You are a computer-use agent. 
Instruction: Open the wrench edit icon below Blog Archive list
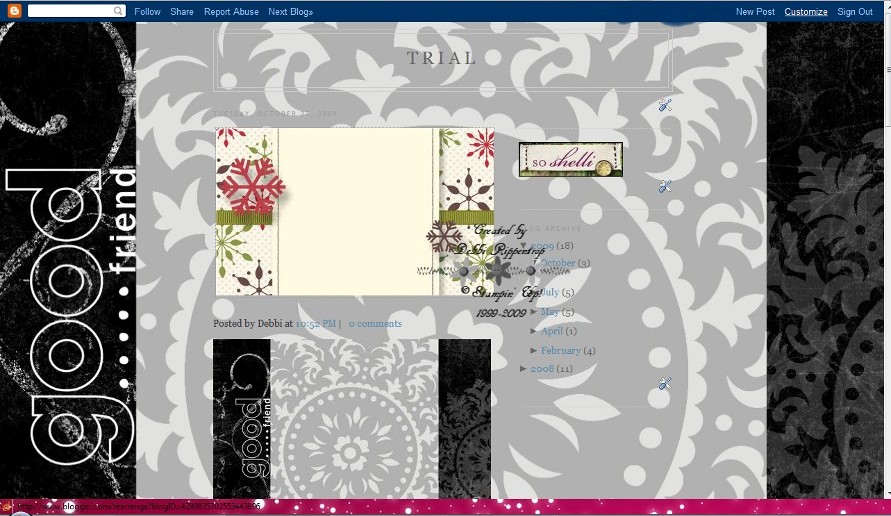point(665,384)
